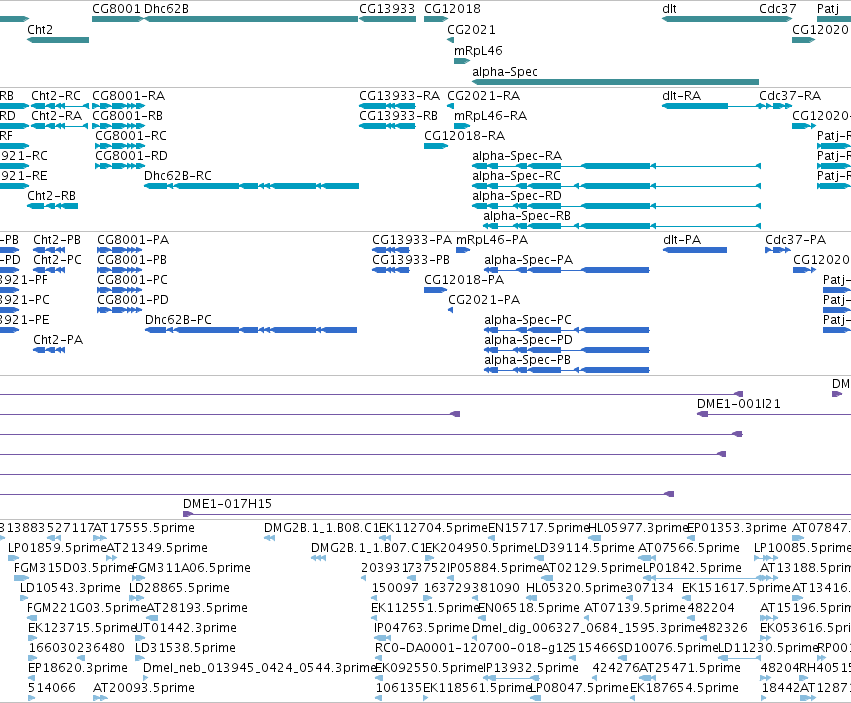The height and width of the screenshot is (703, 851).
Task: Click the Cdc37 gene label
Action: [x=778, y=9]
